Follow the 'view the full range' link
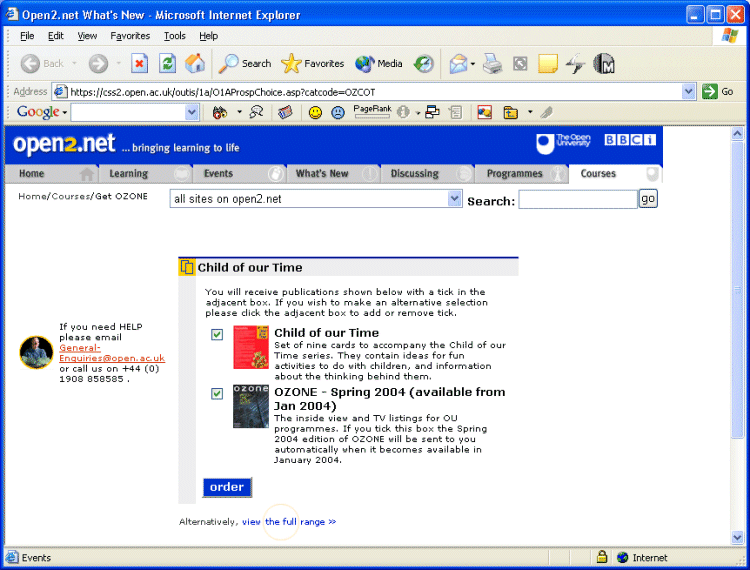This screenshot has height=570, width=750. (289, 522)
